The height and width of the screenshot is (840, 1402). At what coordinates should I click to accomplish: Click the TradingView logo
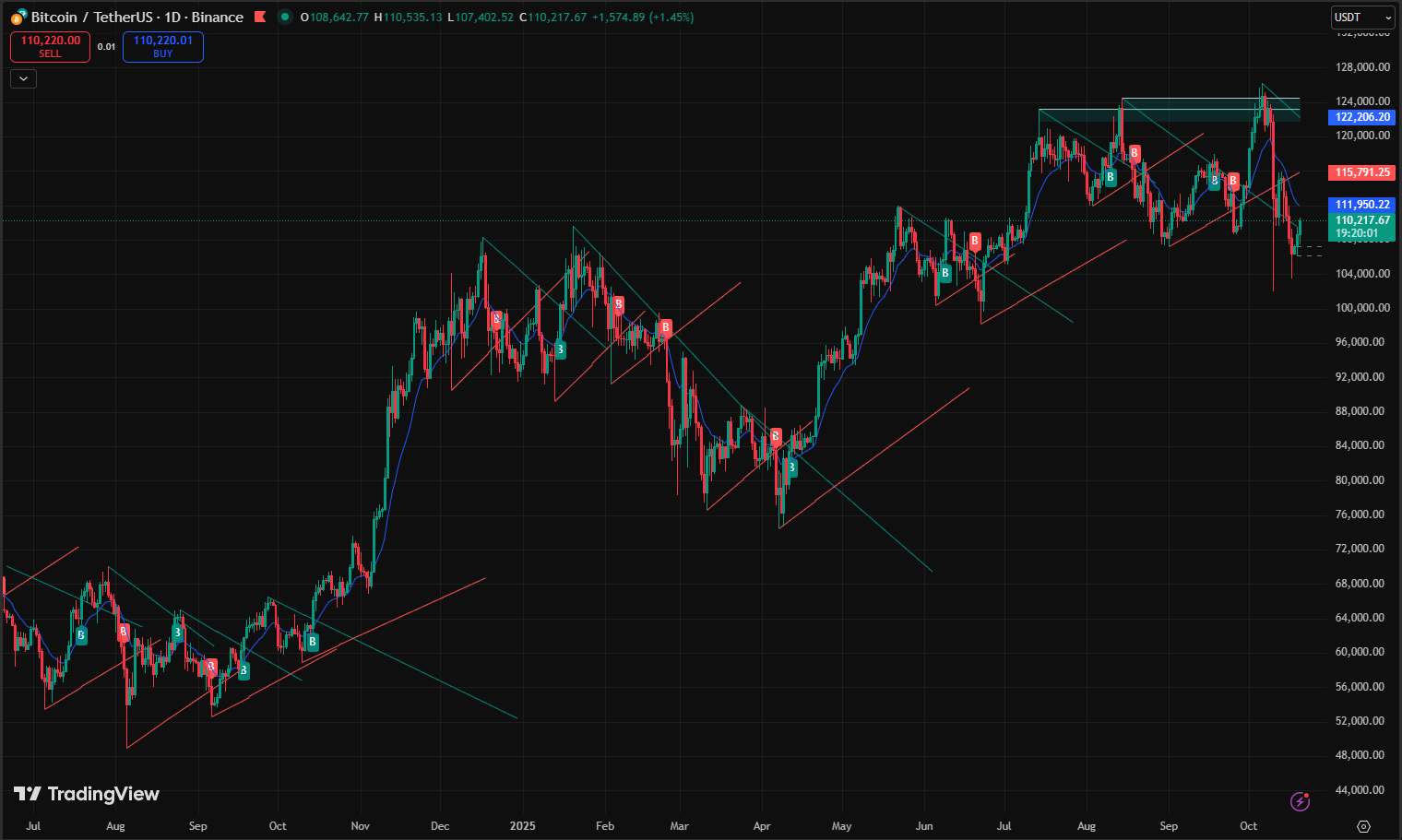[87, 794]
